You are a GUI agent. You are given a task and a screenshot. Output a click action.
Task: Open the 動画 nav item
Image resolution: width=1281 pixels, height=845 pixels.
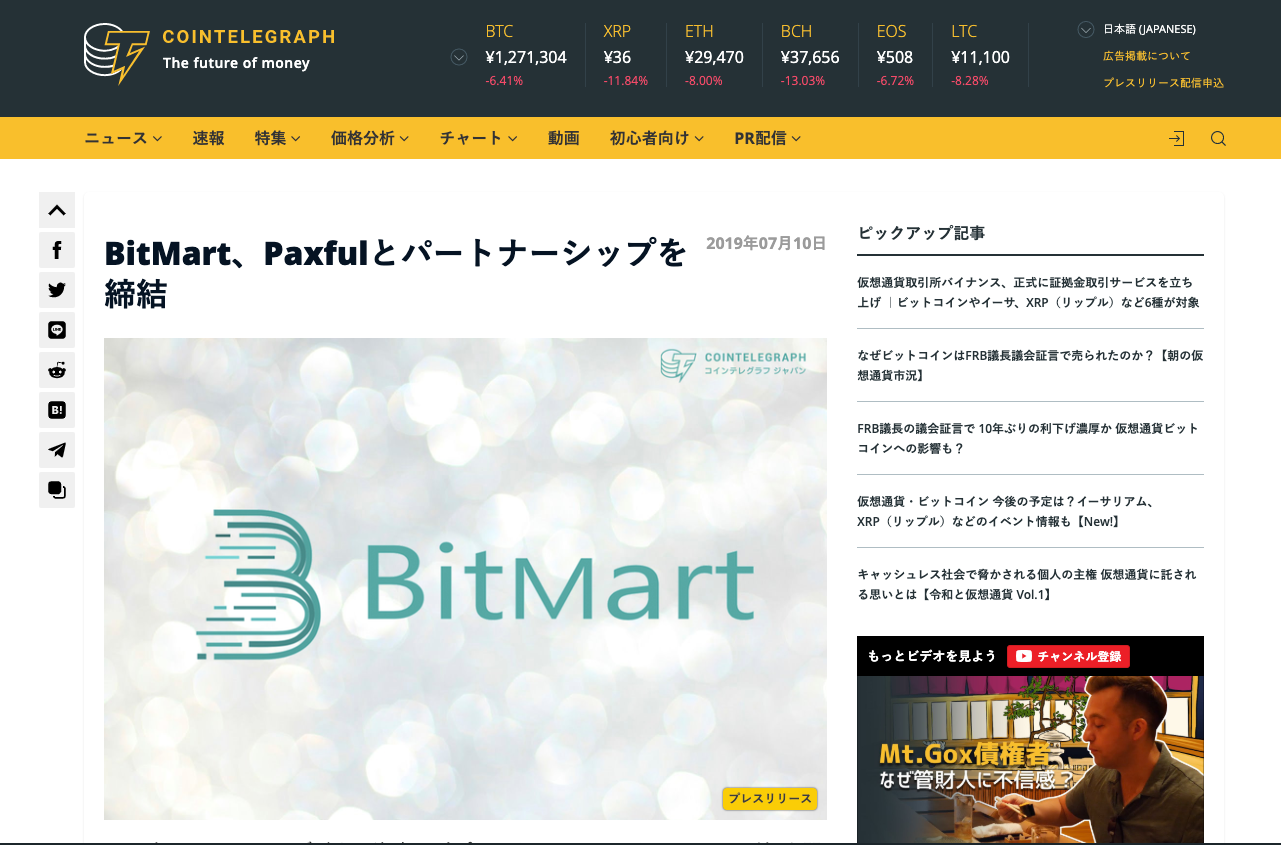tap(564, 138)
